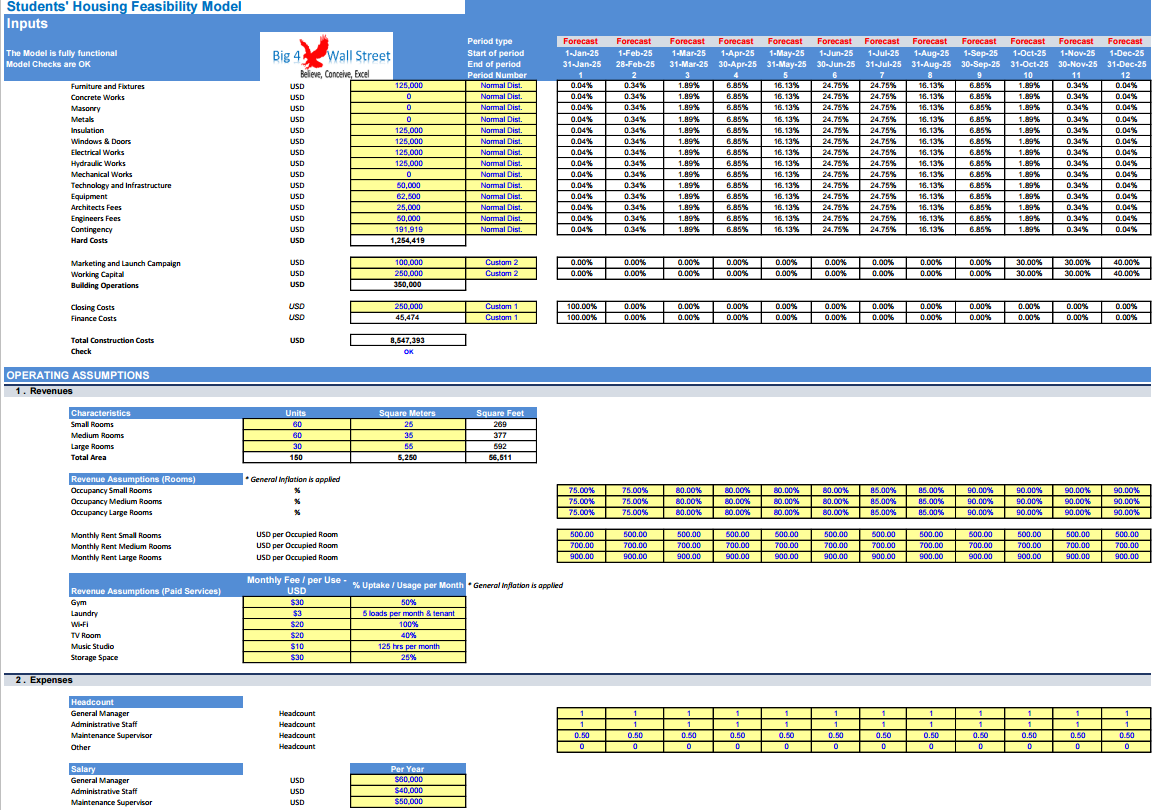Select Small Rooms units cell
This screenshot has height=810, width=1154.
click(x=297, y=424)
